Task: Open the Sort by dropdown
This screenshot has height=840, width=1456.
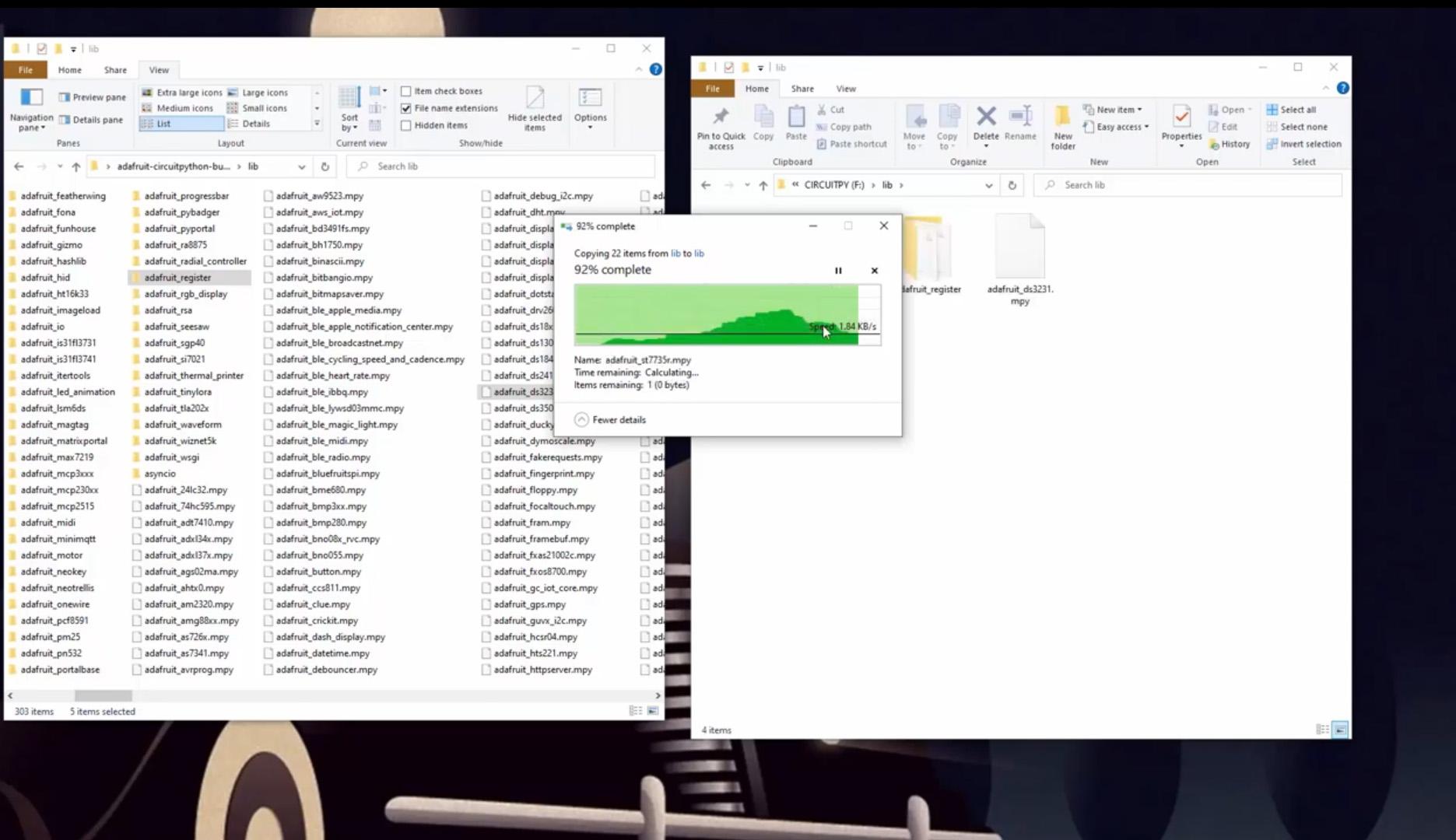Action: point(349,109)
